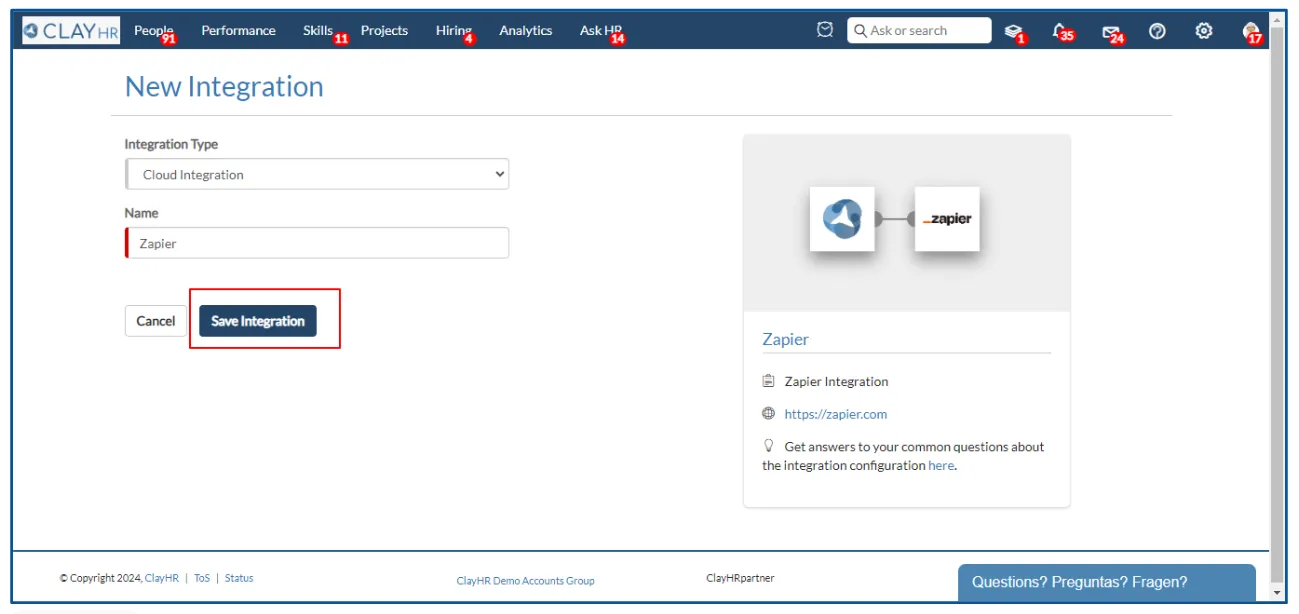Open the ToS footer link
This screenshot has width=1299, height=614.
click(x=202, y=578)
